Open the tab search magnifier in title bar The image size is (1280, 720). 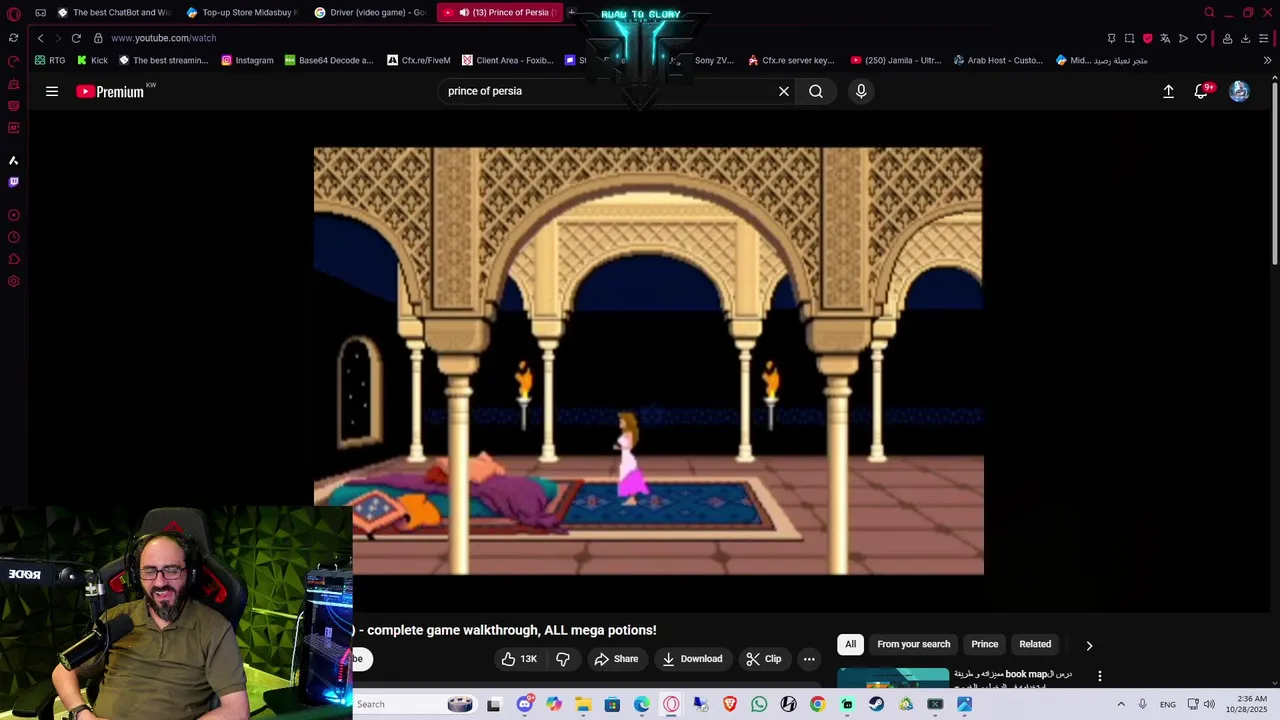[1209, 13]
